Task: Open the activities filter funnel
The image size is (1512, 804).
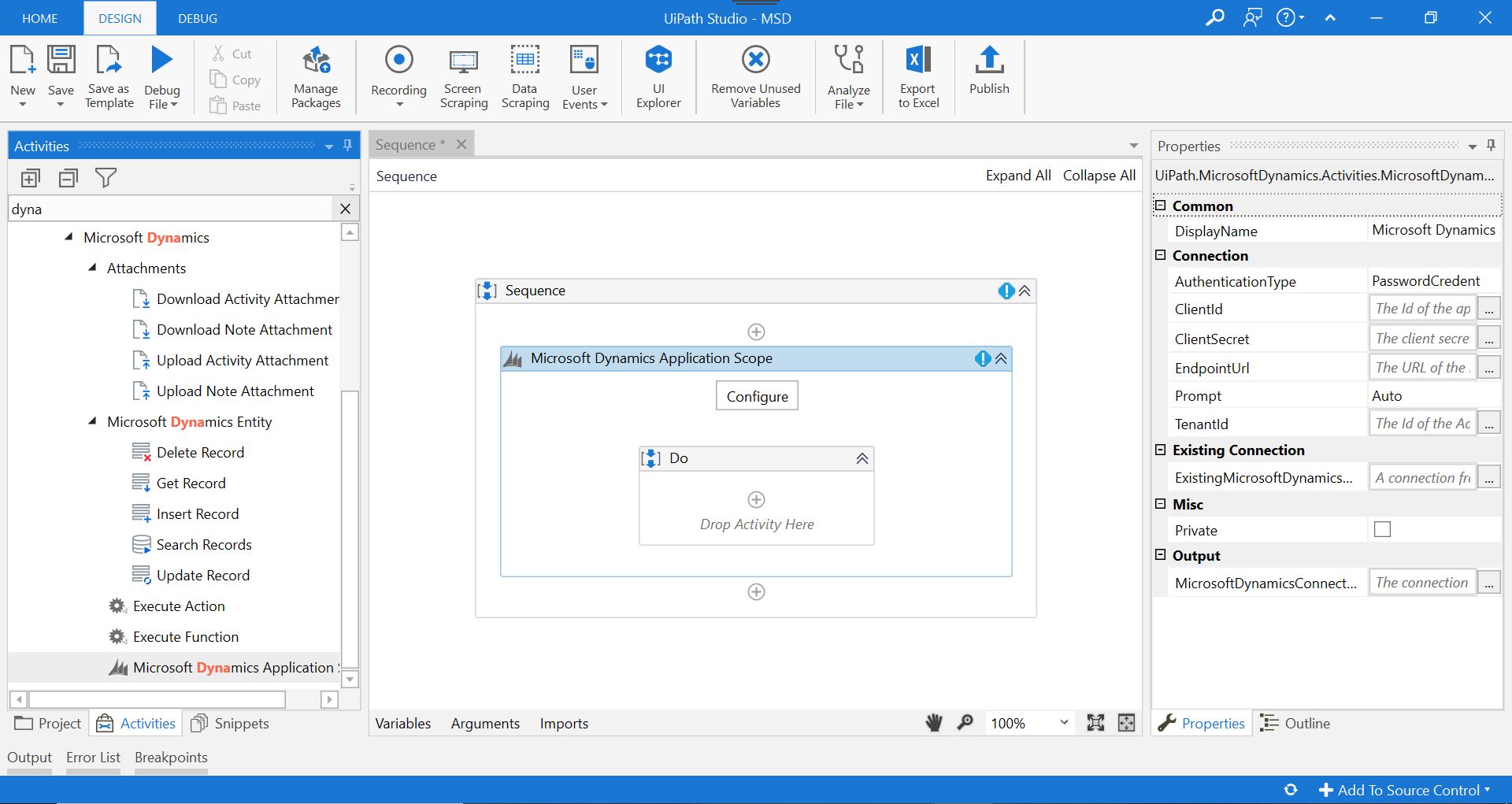Action: 106,178
